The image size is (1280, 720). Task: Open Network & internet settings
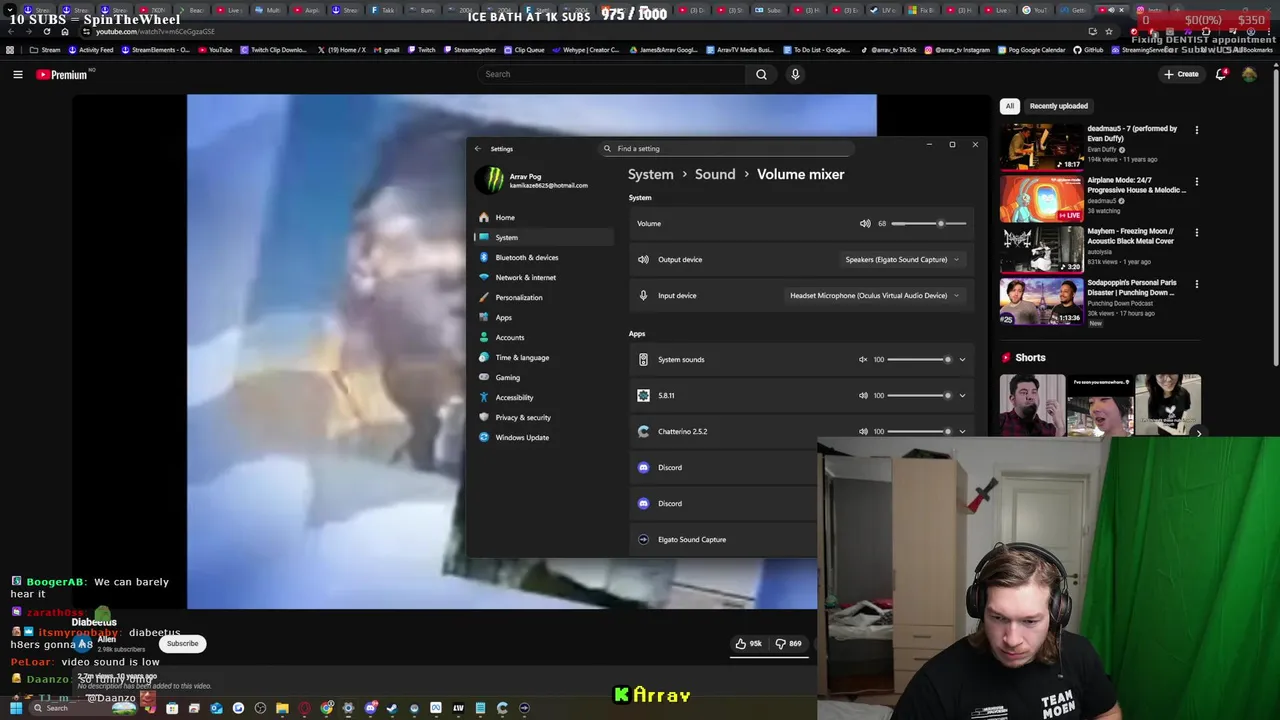[x=543, y=277]
